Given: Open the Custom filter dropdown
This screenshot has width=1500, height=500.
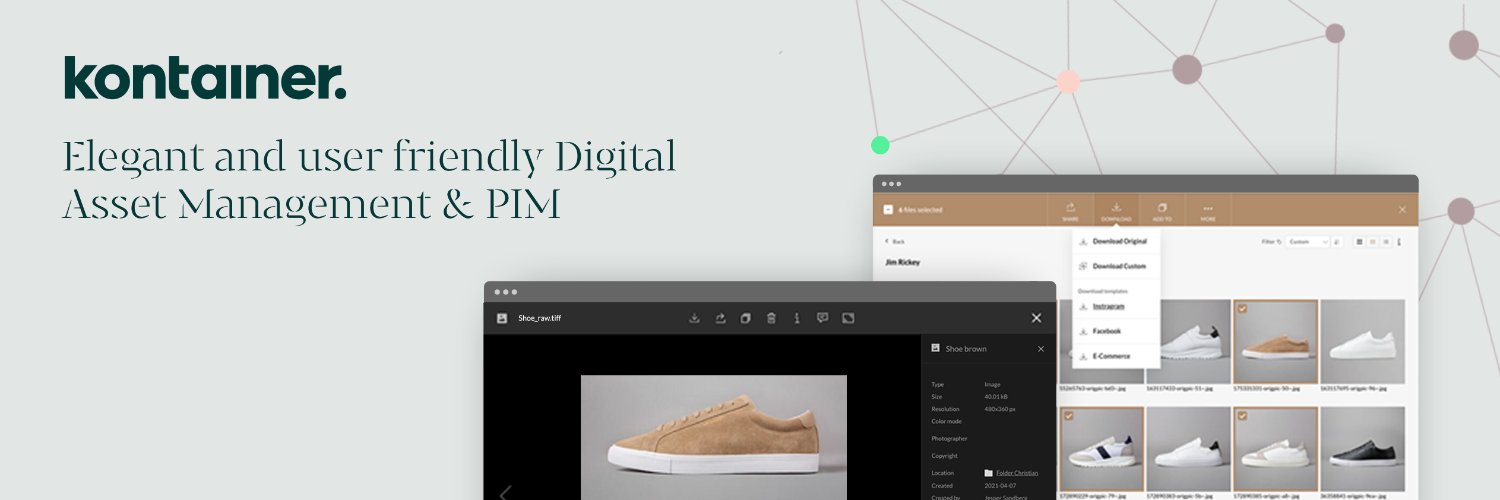Looking at the screenshot, I should [x=1309, y=242].
